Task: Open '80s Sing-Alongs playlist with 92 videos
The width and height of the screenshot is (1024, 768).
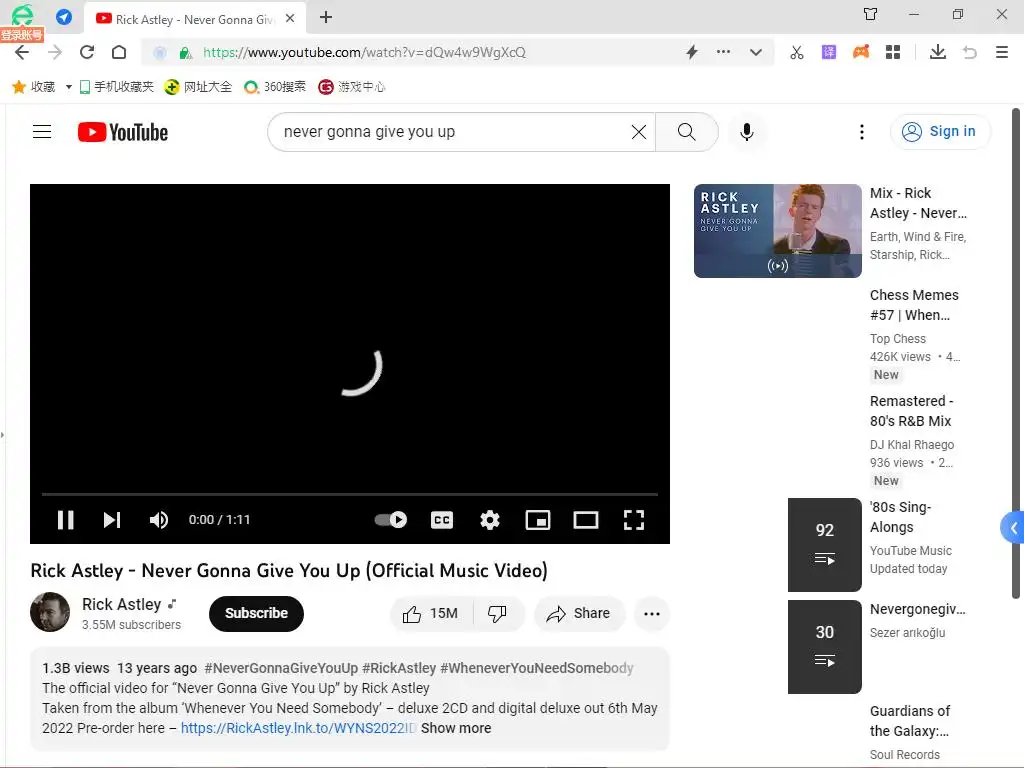Action: click(x=825, y=545)
